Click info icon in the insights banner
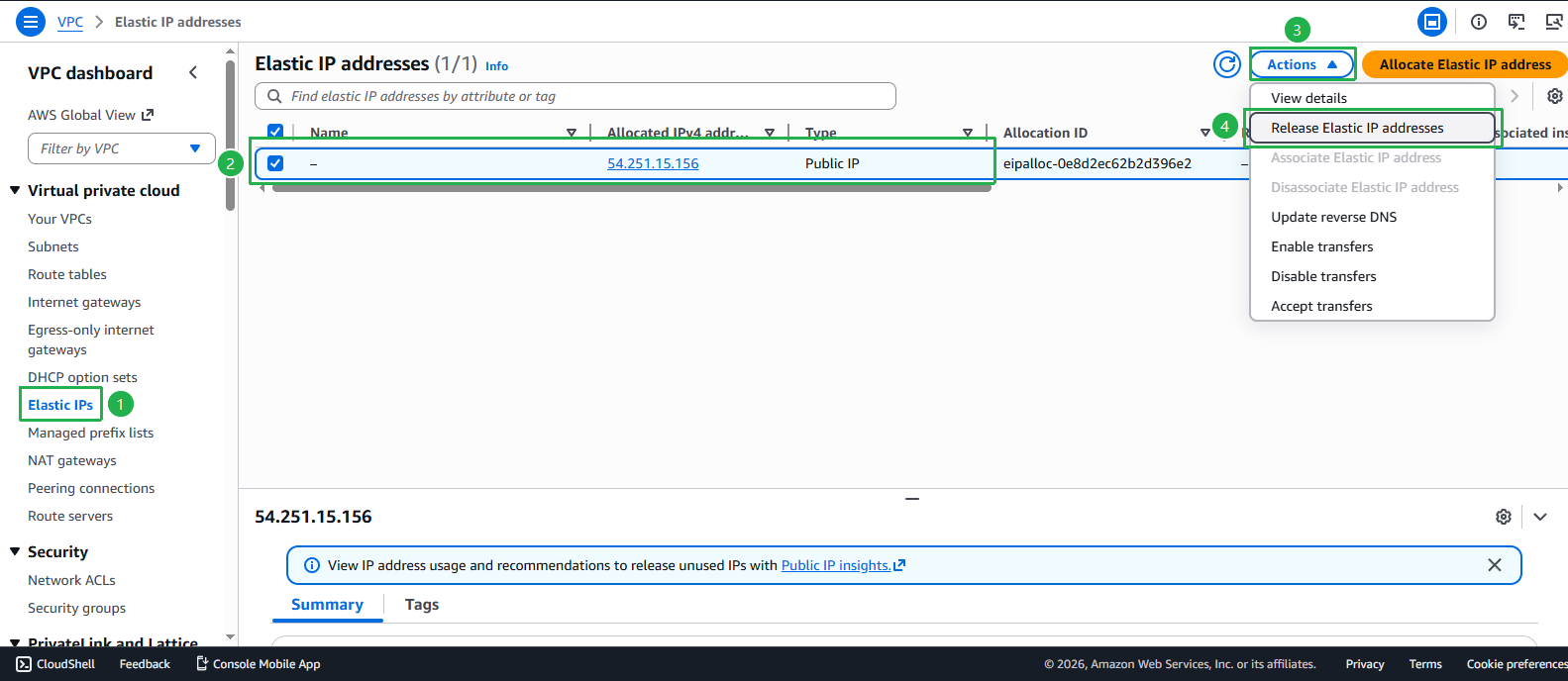Image resolution: width=1568 pixels, height=681 pixels. click(x=312, y=565)
